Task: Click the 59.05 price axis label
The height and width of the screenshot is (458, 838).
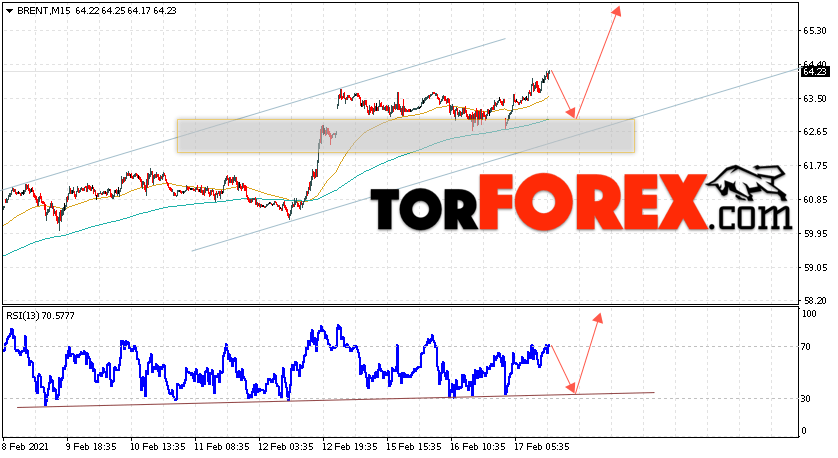Action: click(814, 268)
